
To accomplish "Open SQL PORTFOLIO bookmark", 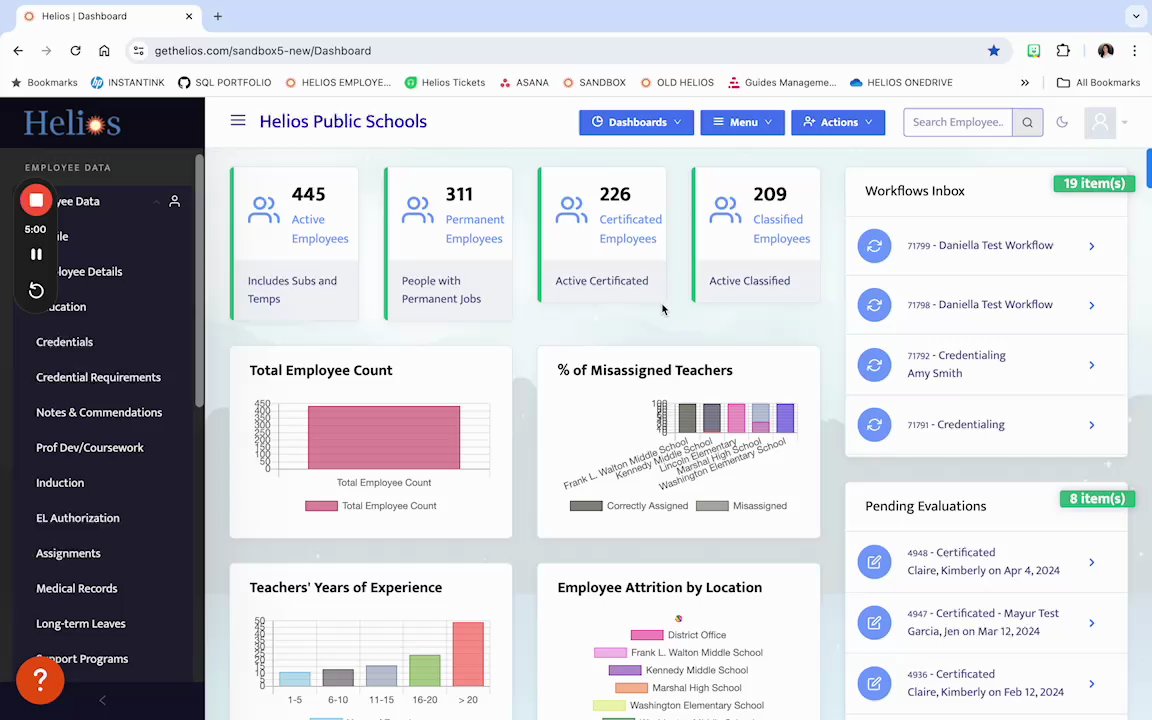I will pyautogui.click(x=225, y=82).
